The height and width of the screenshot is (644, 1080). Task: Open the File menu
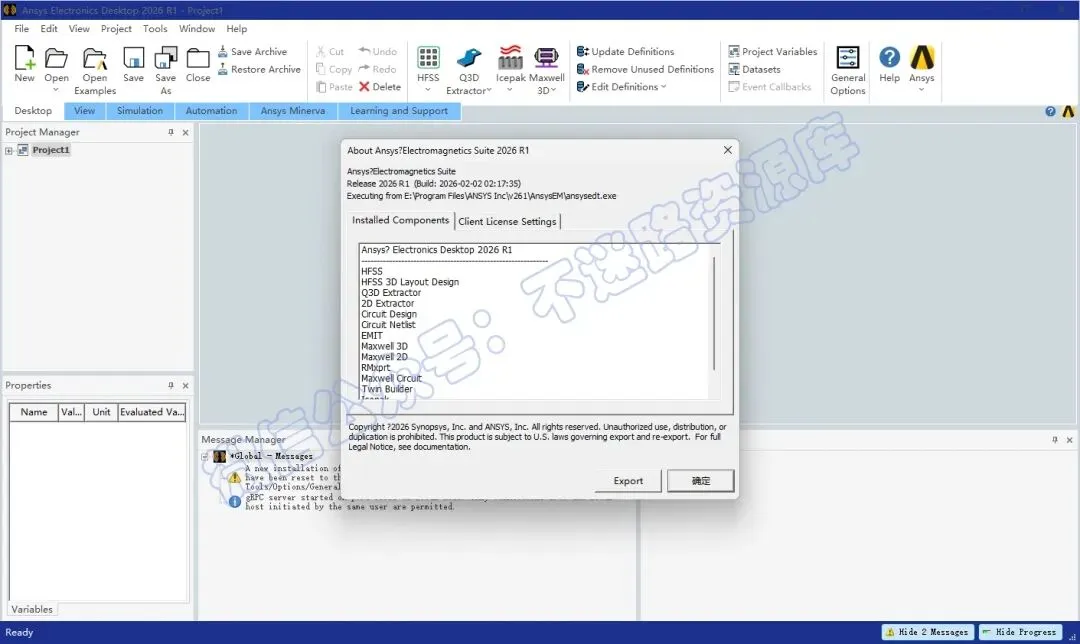pos(22,29)
